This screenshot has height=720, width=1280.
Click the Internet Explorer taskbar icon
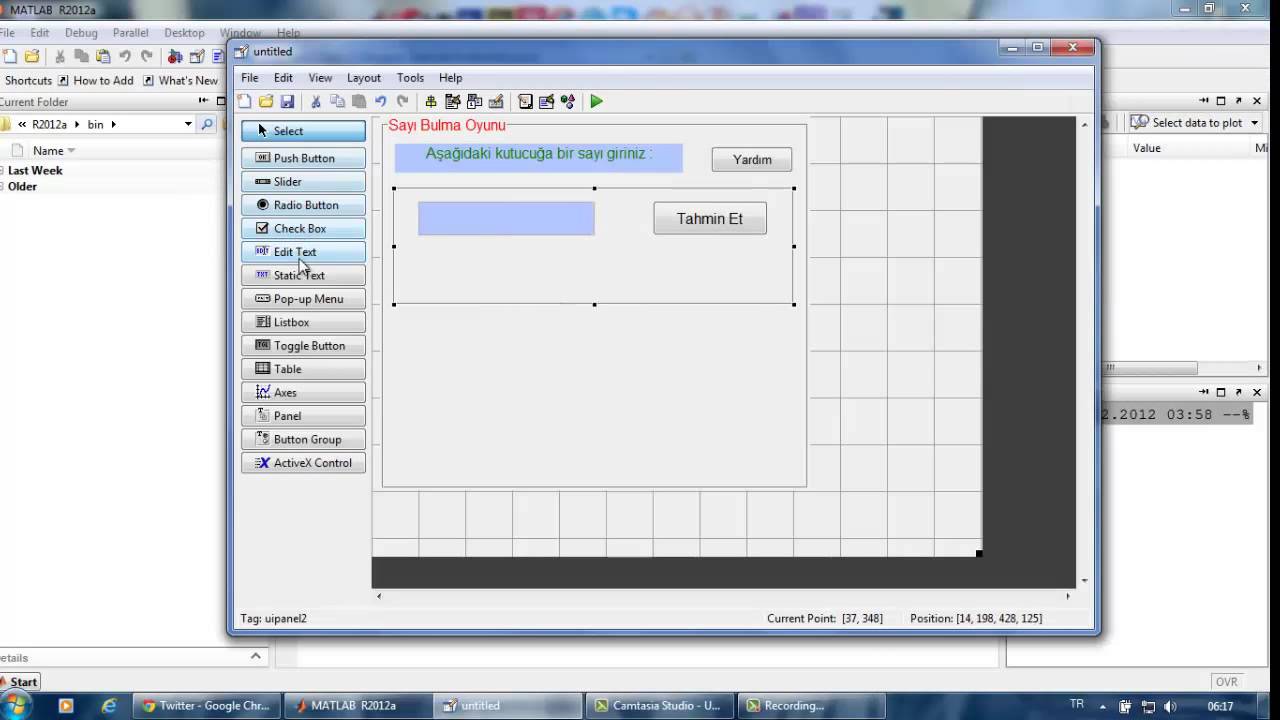109,705
